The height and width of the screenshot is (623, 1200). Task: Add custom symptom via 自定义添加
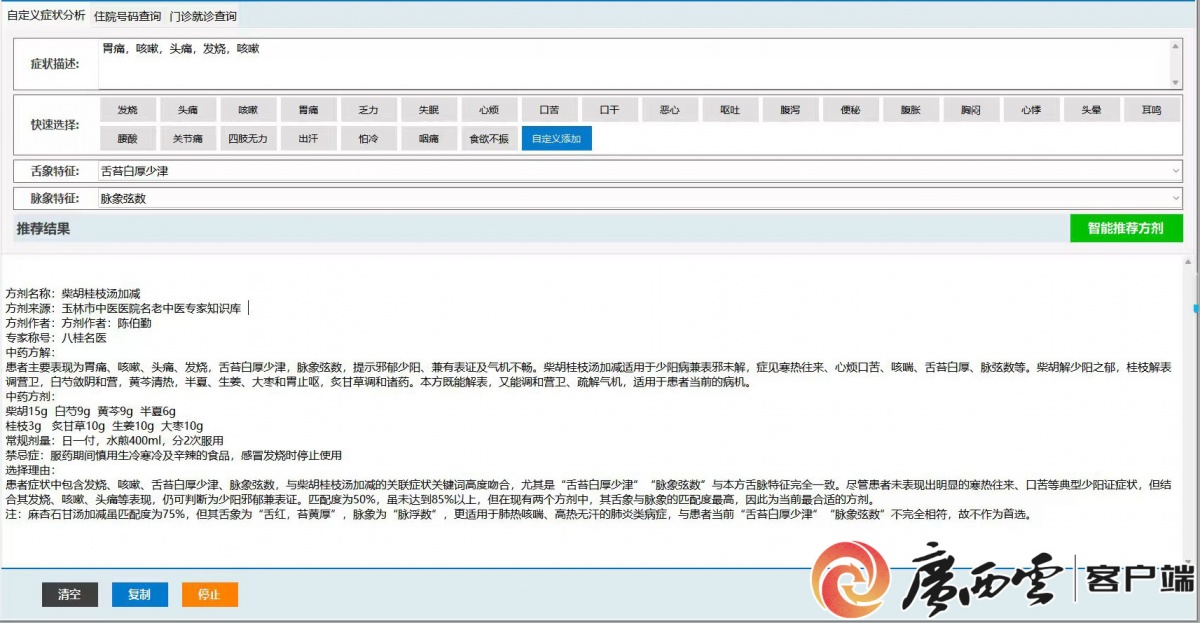[x=556, y=139]
